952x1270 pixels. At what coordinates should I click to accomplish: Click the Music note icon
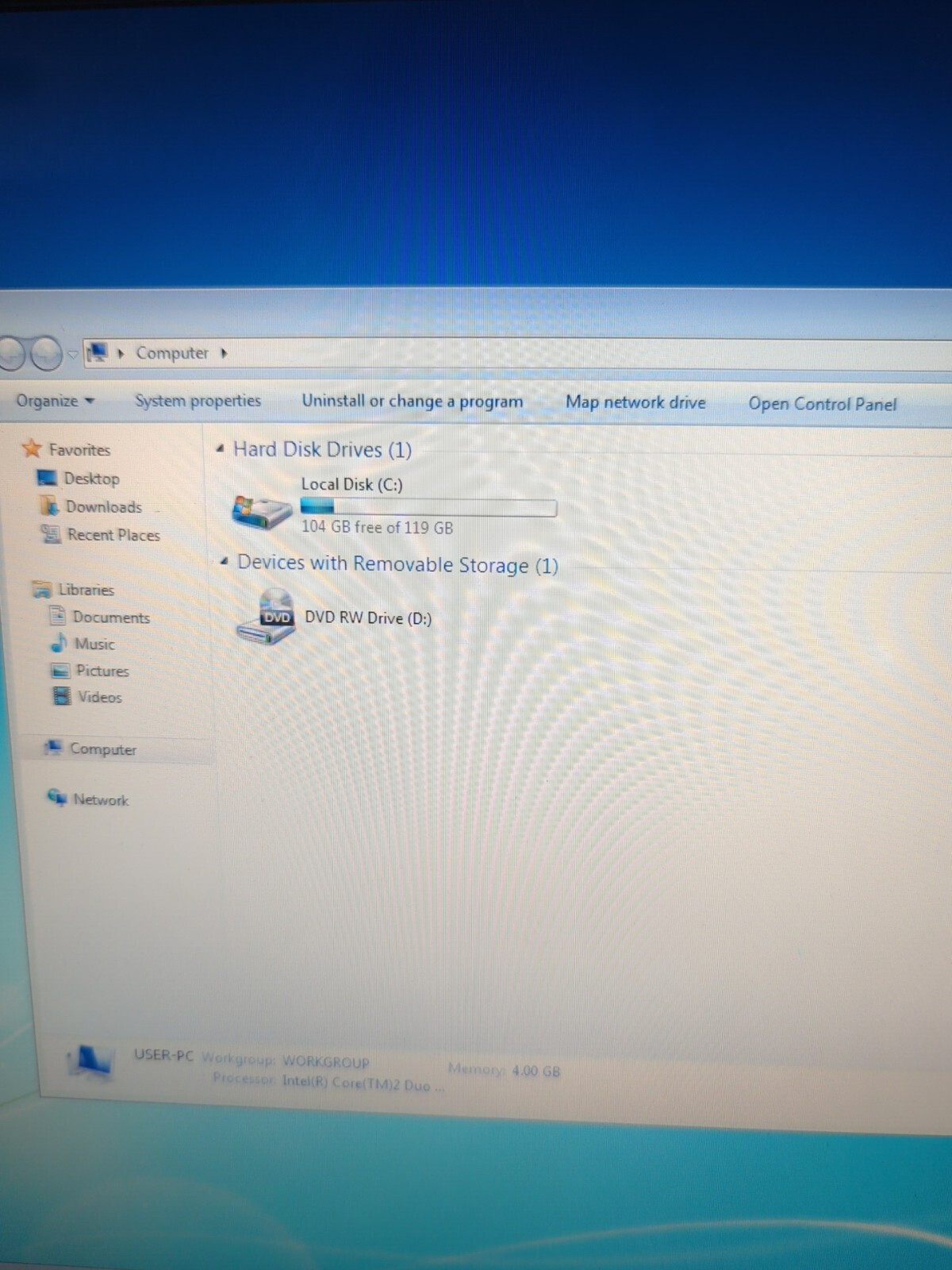59,642
